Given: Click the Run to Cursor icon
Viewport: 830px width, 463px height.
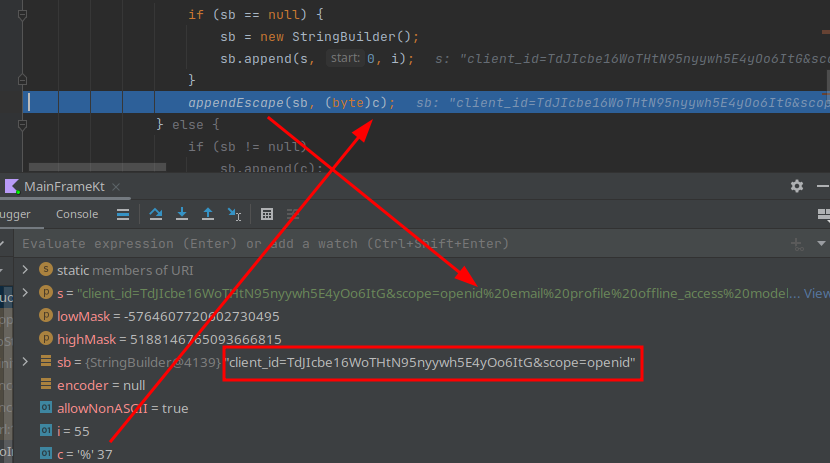Looking at the screenshot, I should (x=234, y=214).
